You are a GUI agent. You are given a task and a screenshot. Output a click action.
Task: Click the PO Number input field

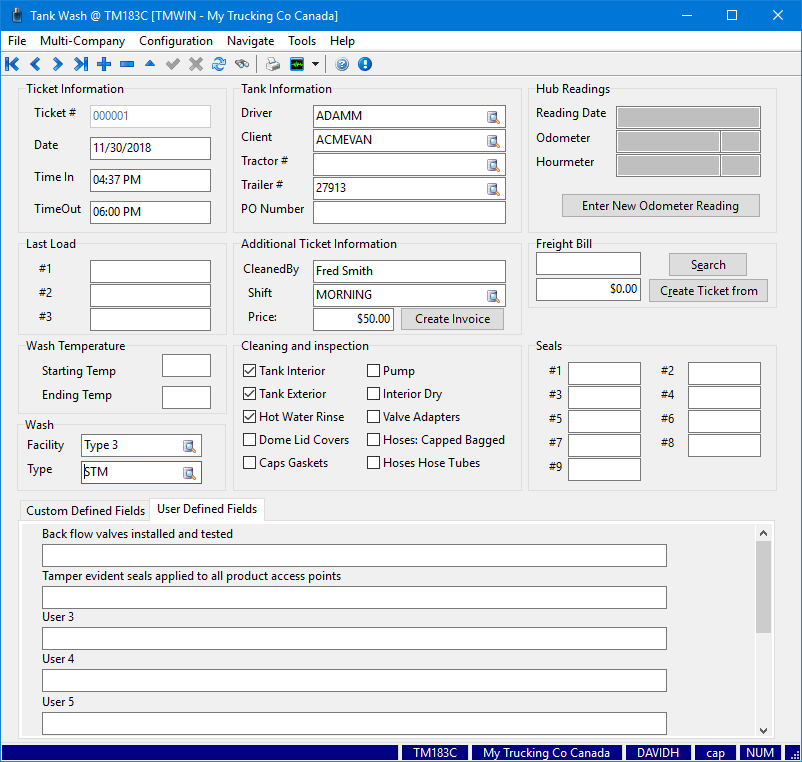click(409, 213)
